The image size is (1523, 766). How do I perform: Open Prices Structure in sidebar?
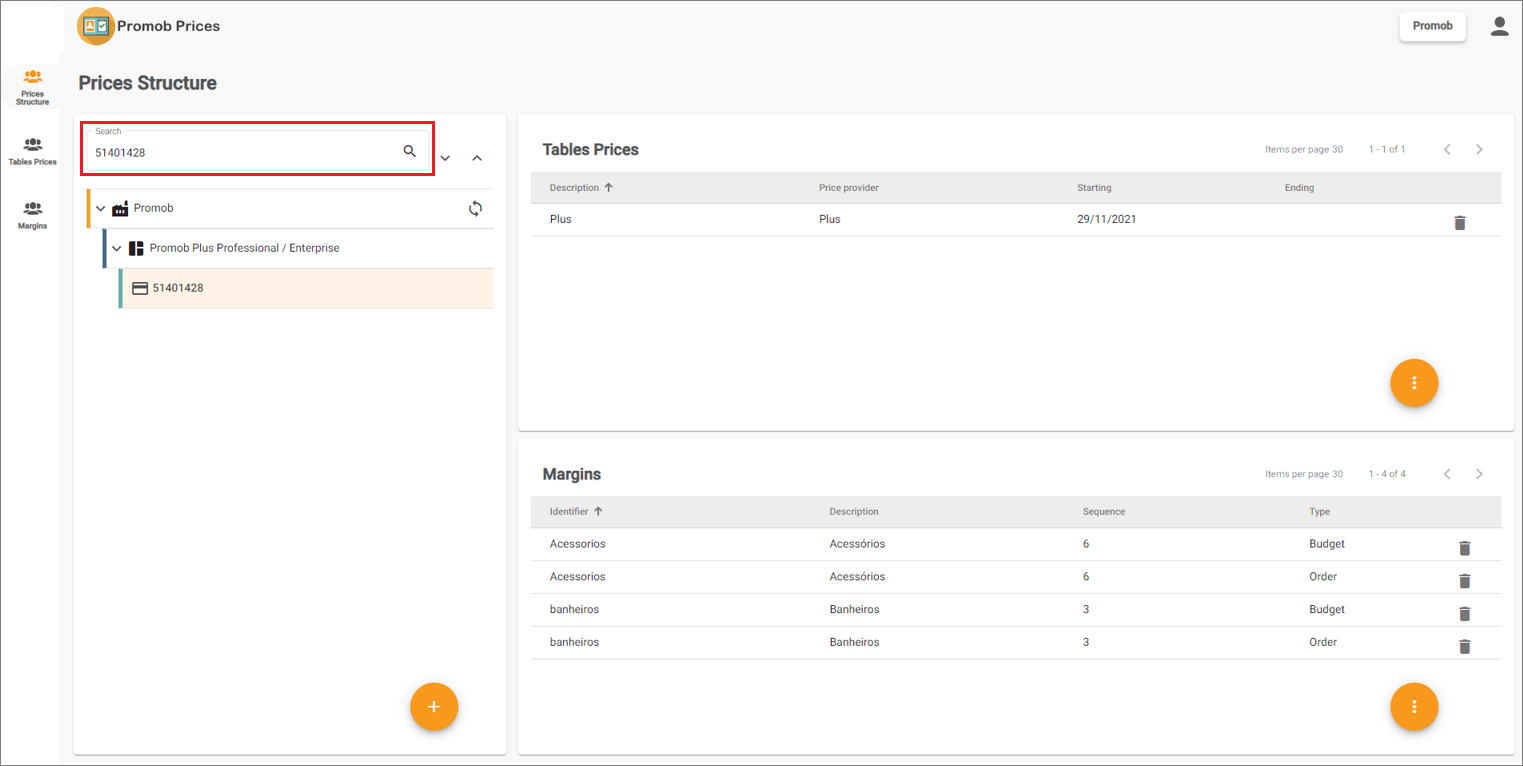coord(33,87)
